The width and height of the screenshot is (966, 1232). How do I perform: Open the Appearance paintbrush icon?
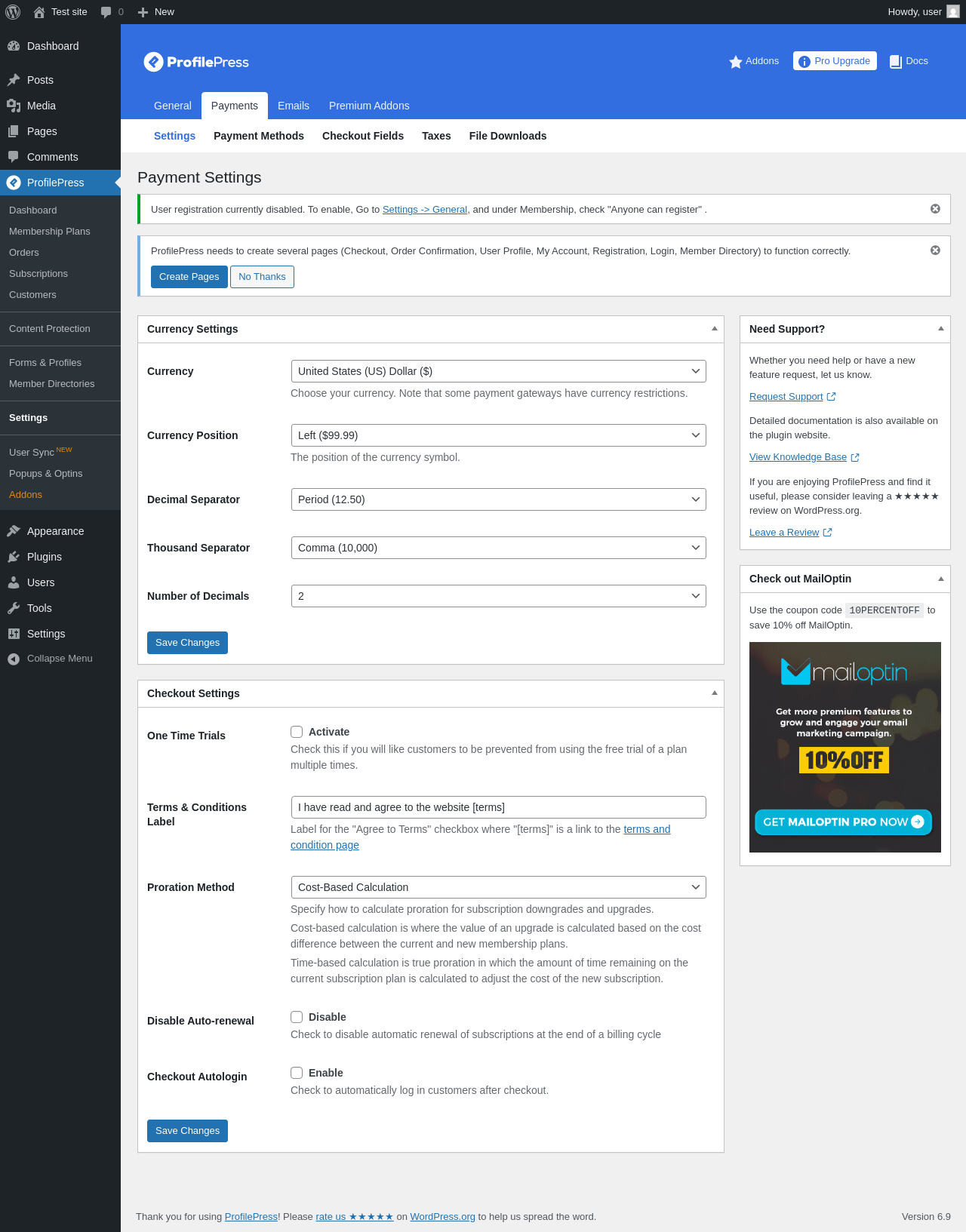point(14,531)
